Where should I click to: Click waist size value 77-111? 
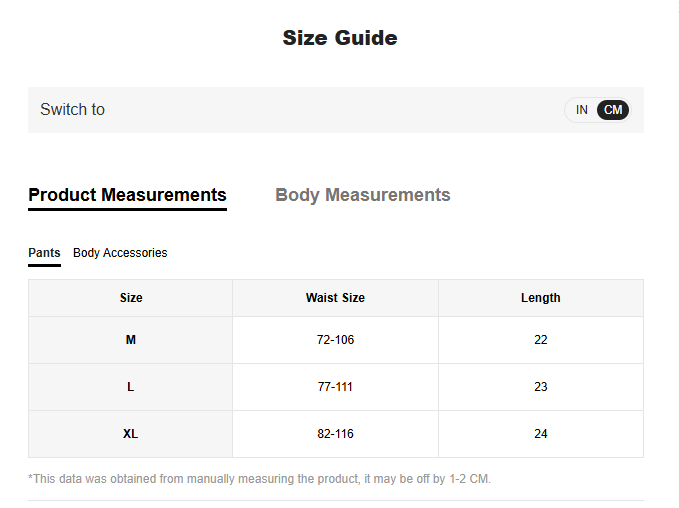(x=335, y=387)
